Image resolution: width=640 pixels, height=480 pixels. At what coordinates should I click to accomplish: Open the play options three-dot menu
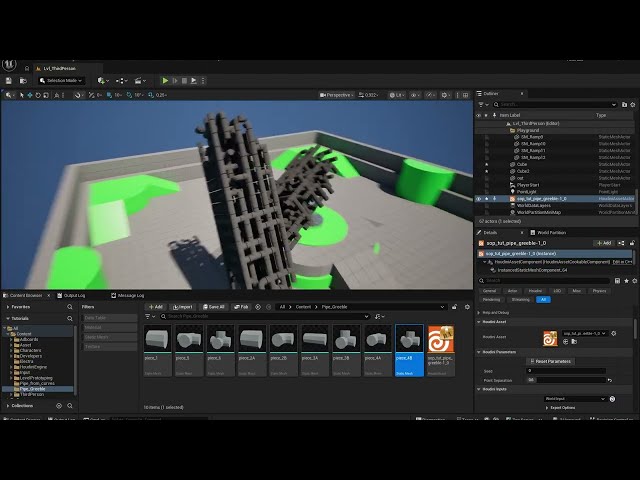[x=203, y=81]
